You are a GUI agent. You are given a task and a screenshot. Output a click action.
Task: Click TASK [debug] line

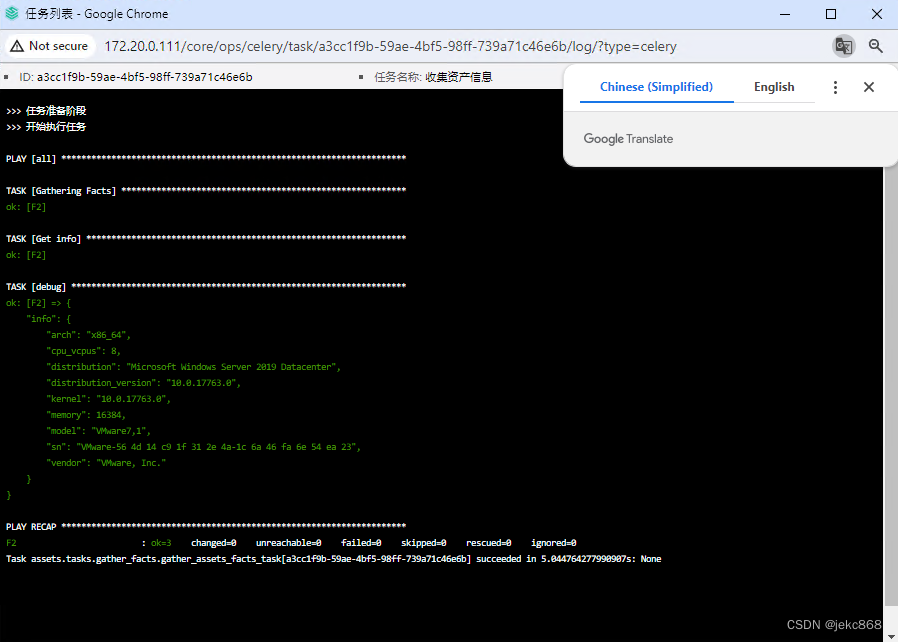[206, 286]
